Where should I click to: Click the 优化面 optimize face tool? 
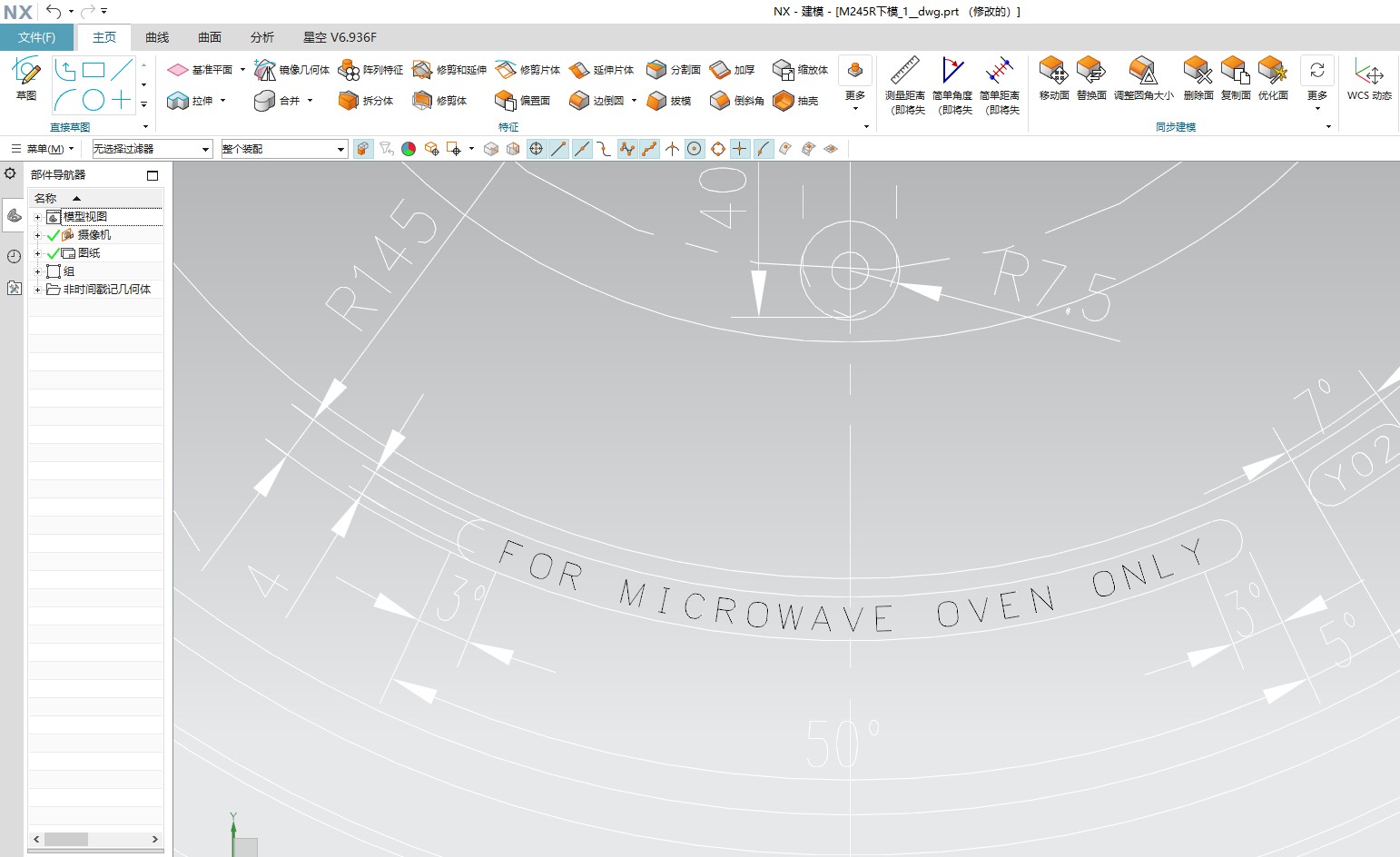click(x=1273, y=78)
